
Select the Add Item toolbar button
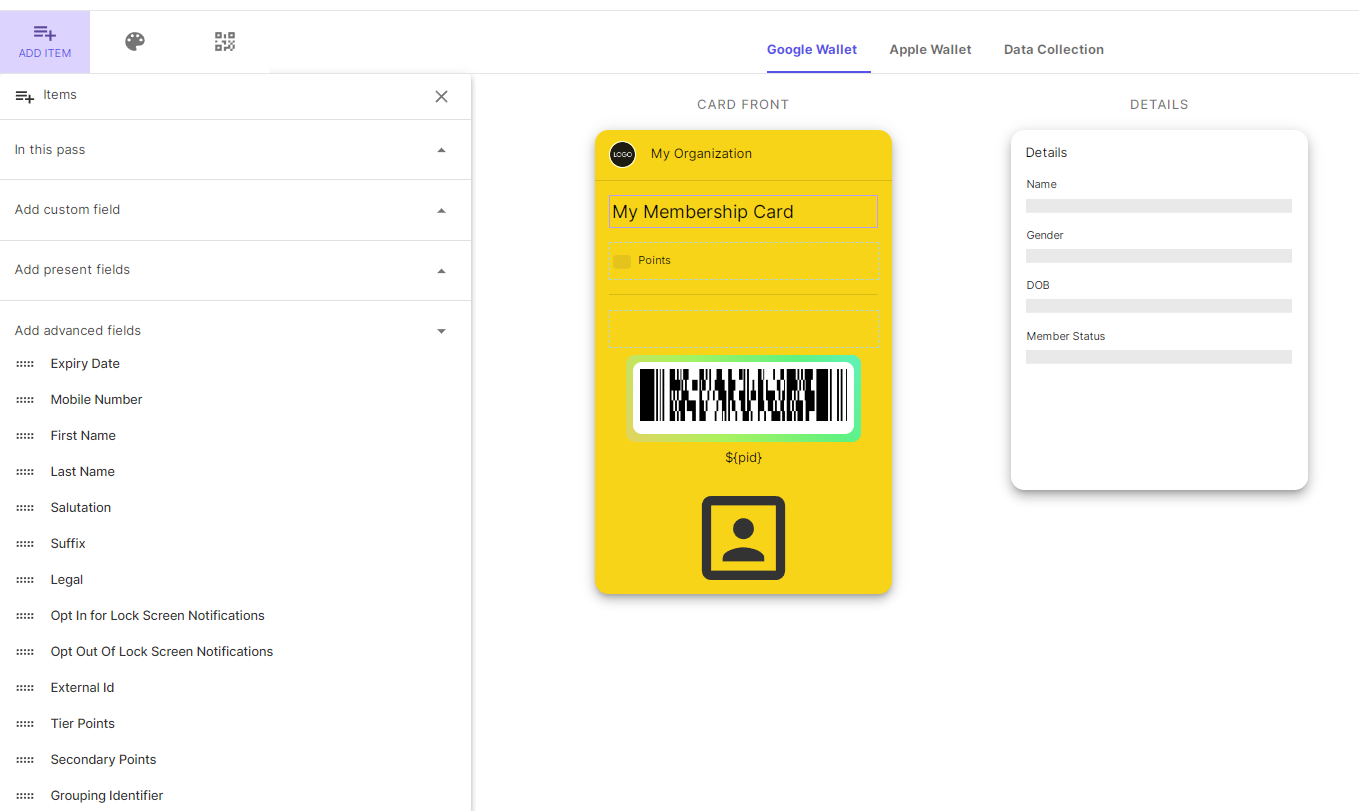[45, 42]
